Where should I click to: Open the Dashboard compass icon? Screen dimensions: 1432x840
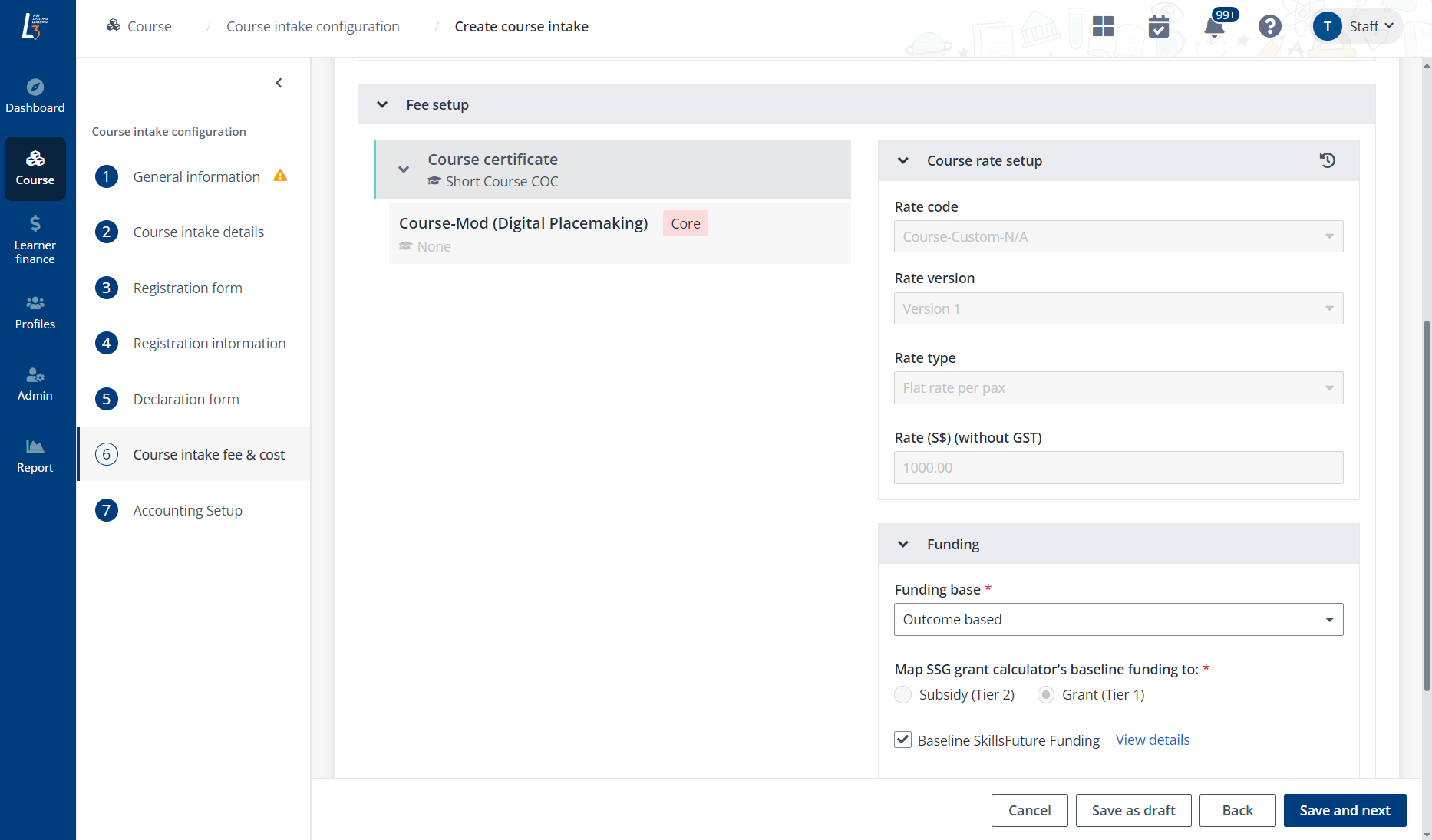coord(35,87)
